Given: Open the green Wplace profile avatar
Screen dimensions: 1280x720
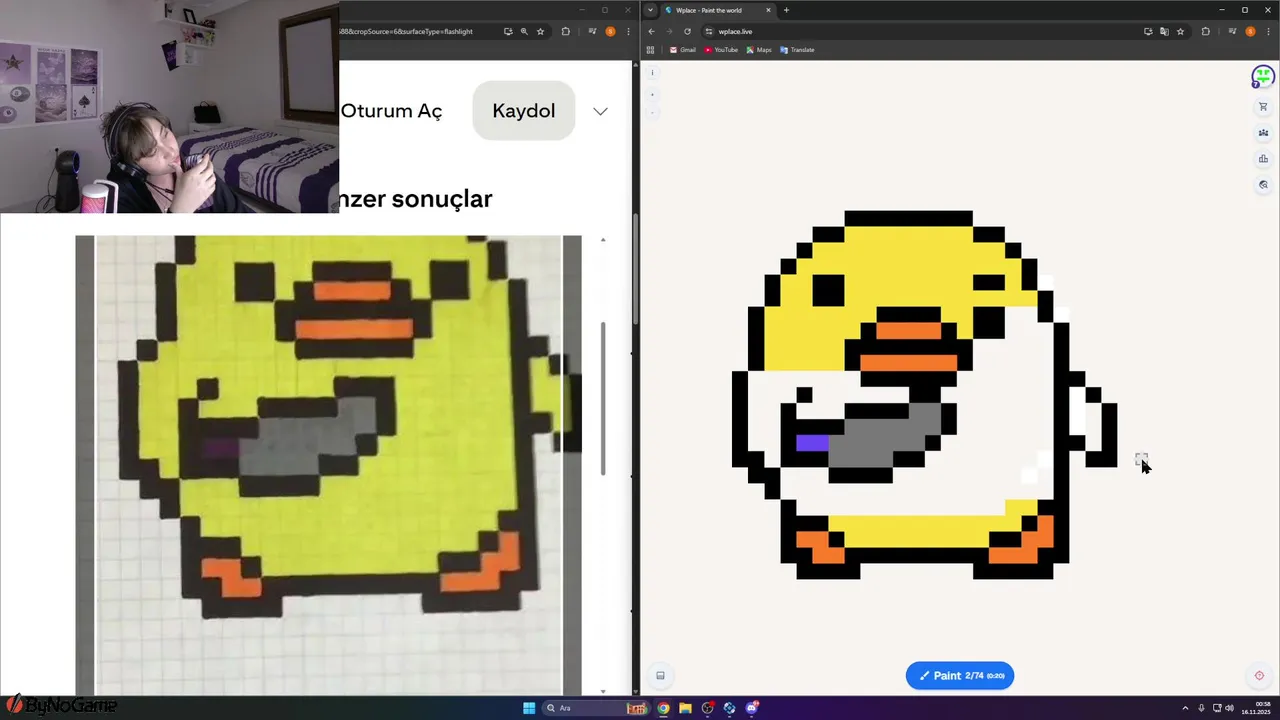Looking at the screenshot, I should coord(1263,76).
